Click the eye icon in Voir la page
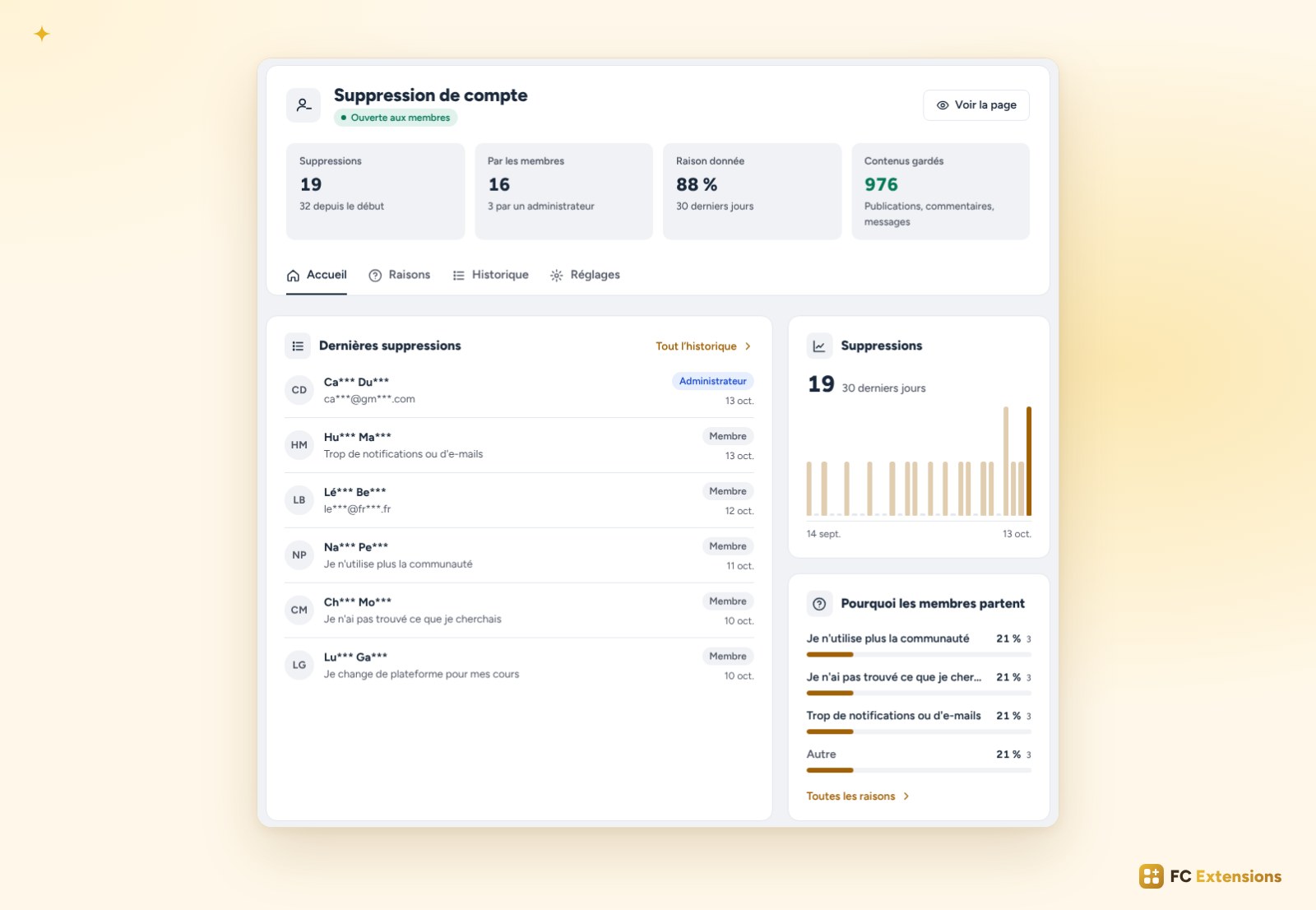 [943, 105]
